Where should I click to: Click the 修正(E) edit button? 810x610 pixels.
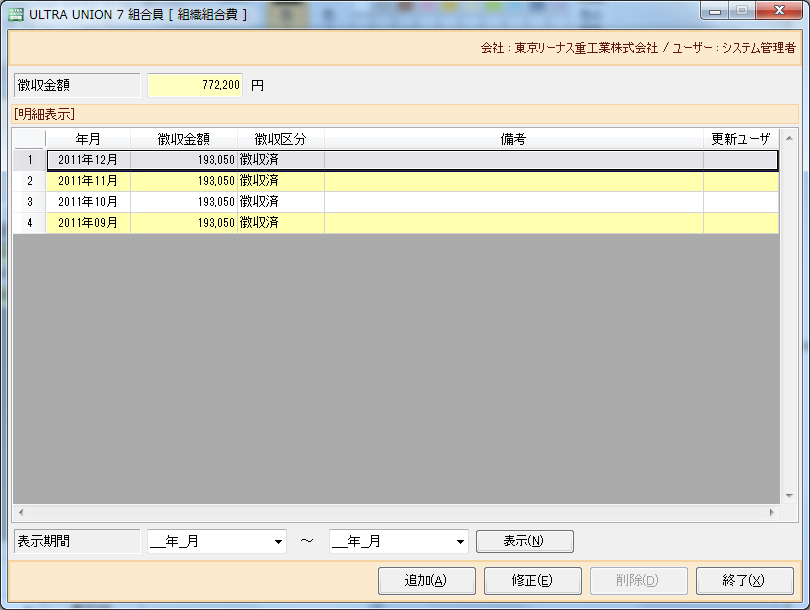coord(533,581)
